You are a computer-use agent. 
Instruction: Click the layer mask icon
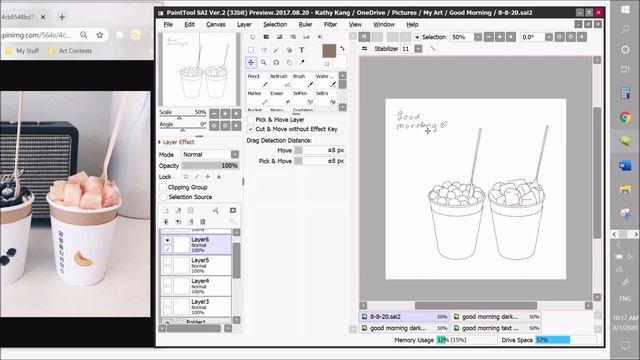(233, 210)
